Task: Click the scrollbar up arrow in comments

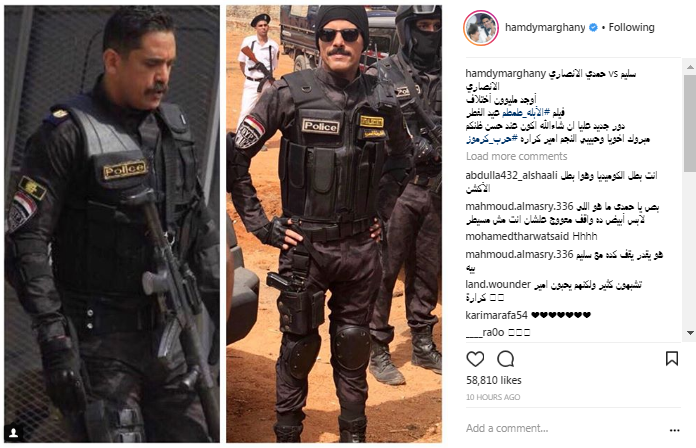Action: click(x=690, y=67)
